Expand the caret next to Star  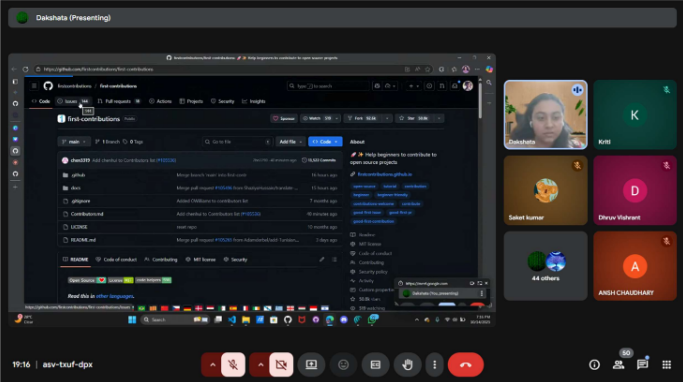pyautogui.click(x=439, y=118)
